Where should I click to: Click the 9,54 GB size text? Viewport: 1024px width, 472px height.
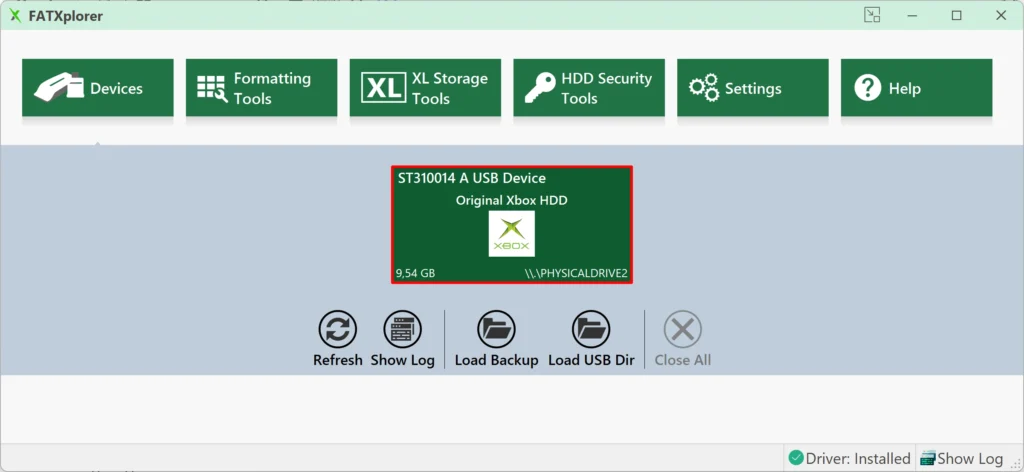point(415,274)
